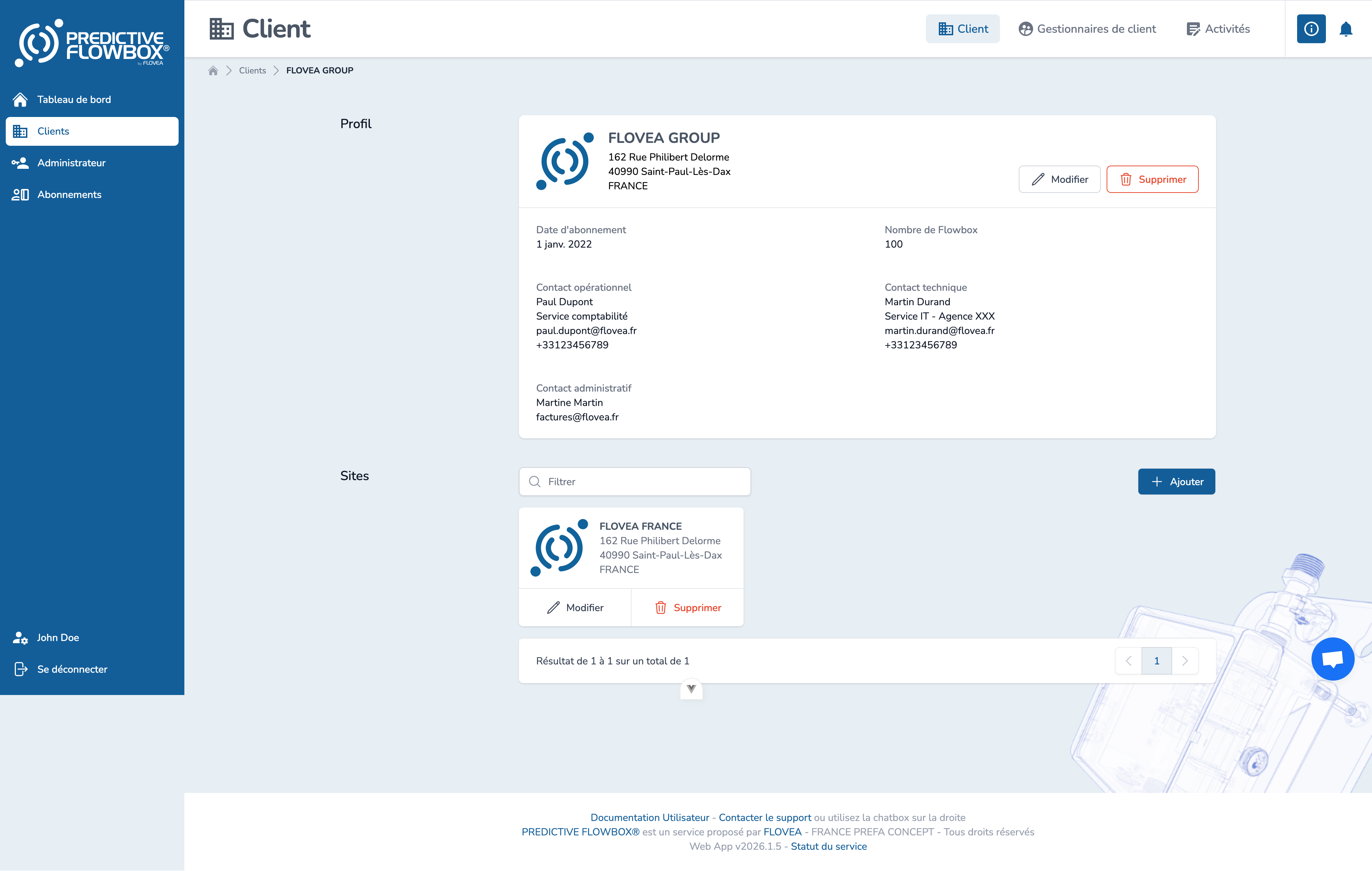Go to the previous results page

click(x=1129, y=660)
